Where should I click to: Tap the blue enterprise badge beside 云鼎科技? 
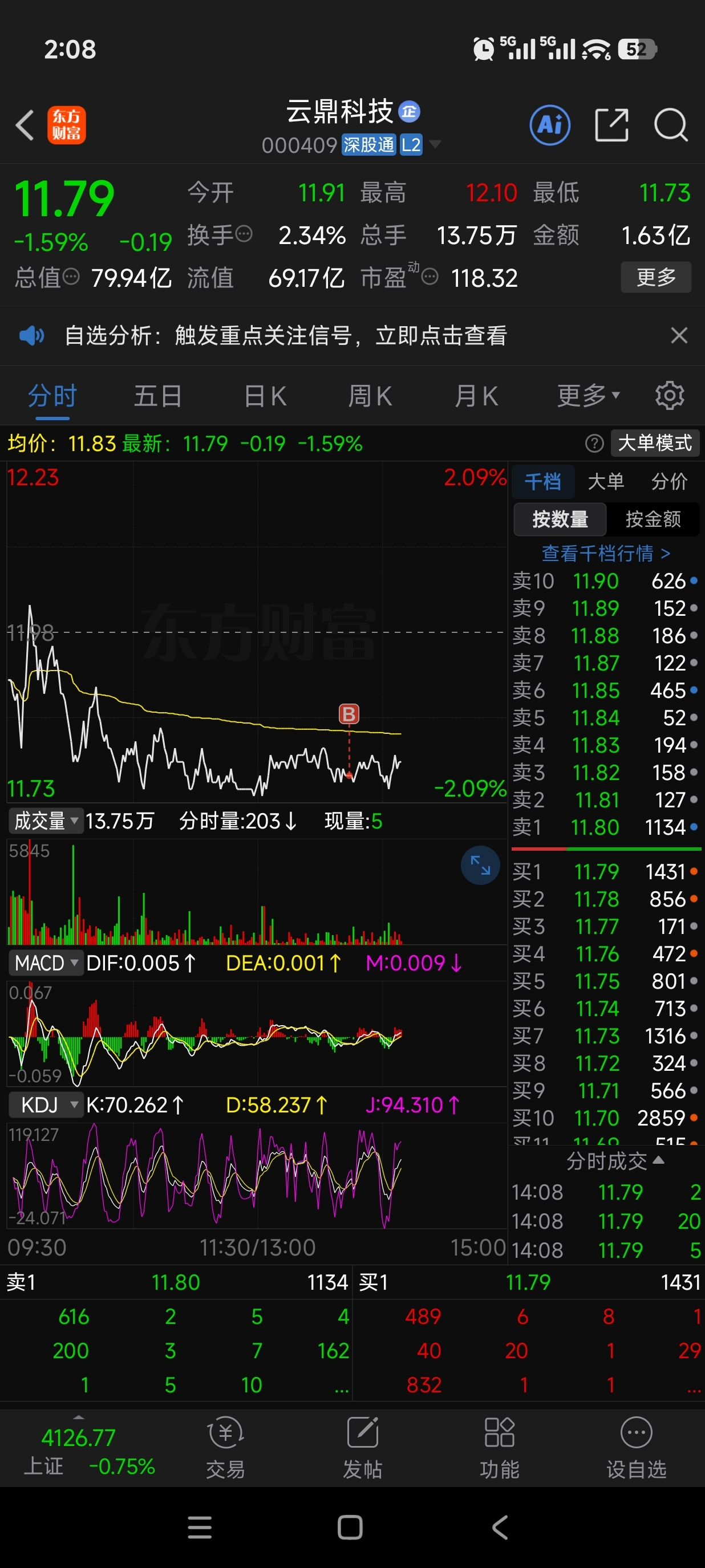pos(409,111)
